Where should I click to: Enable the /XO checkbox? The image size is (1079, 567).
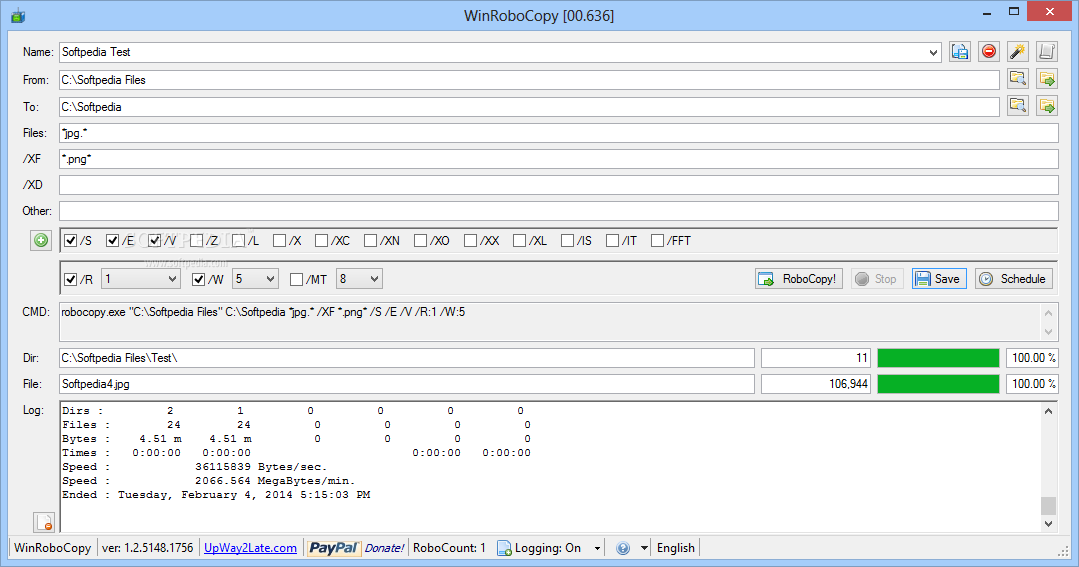tap(420, 241)
